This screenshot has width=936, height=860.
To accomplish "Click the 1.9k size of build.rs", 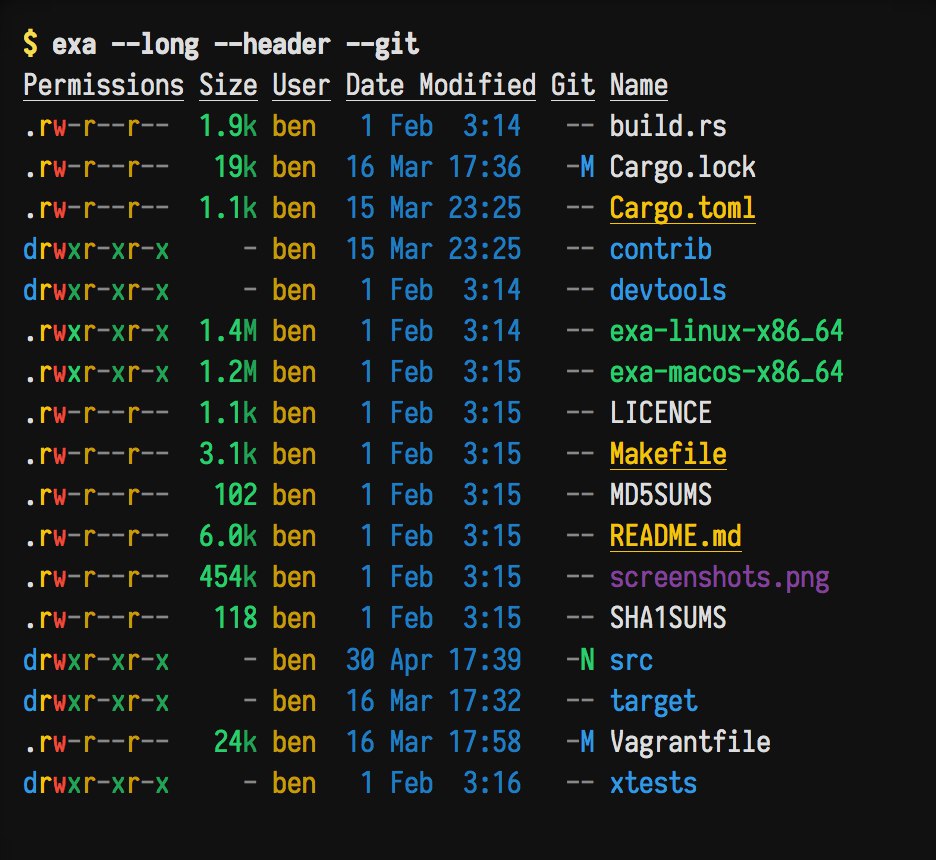I will point(228,126).
